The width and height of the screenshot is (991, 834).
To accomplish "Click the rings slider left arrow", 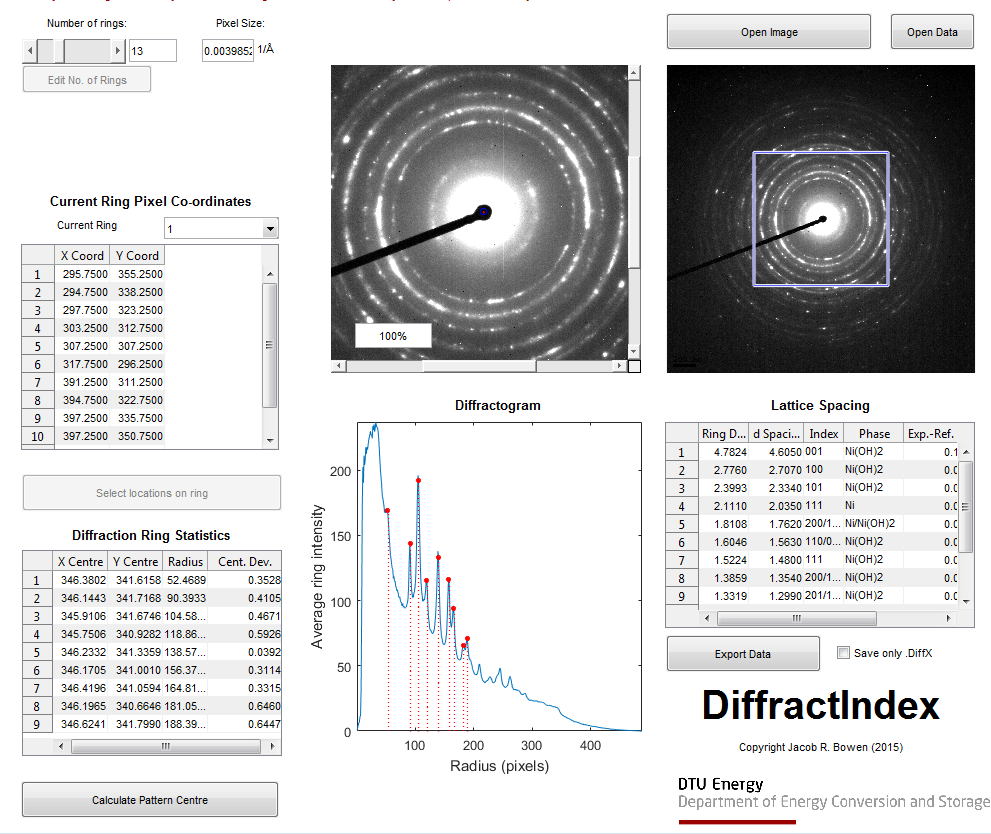I will (30, 51).
